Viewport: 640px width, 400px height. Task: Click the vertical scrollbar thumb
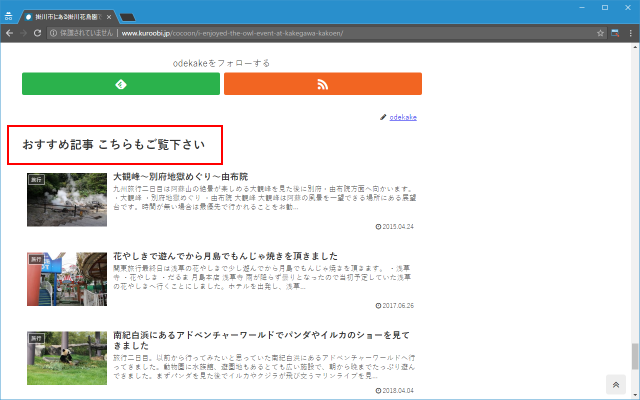click(635, 356)
